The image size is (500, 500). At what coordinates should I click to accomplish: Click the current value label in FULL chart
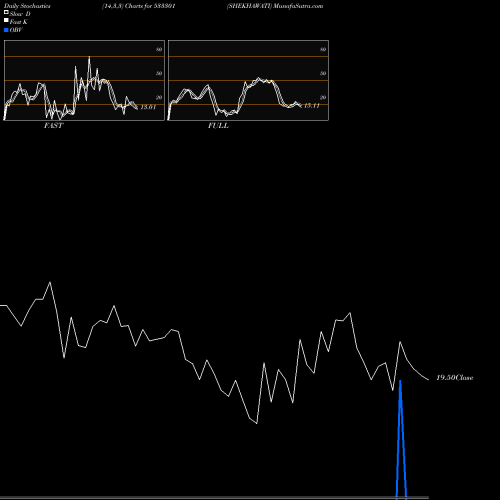(x=312, y=106)
